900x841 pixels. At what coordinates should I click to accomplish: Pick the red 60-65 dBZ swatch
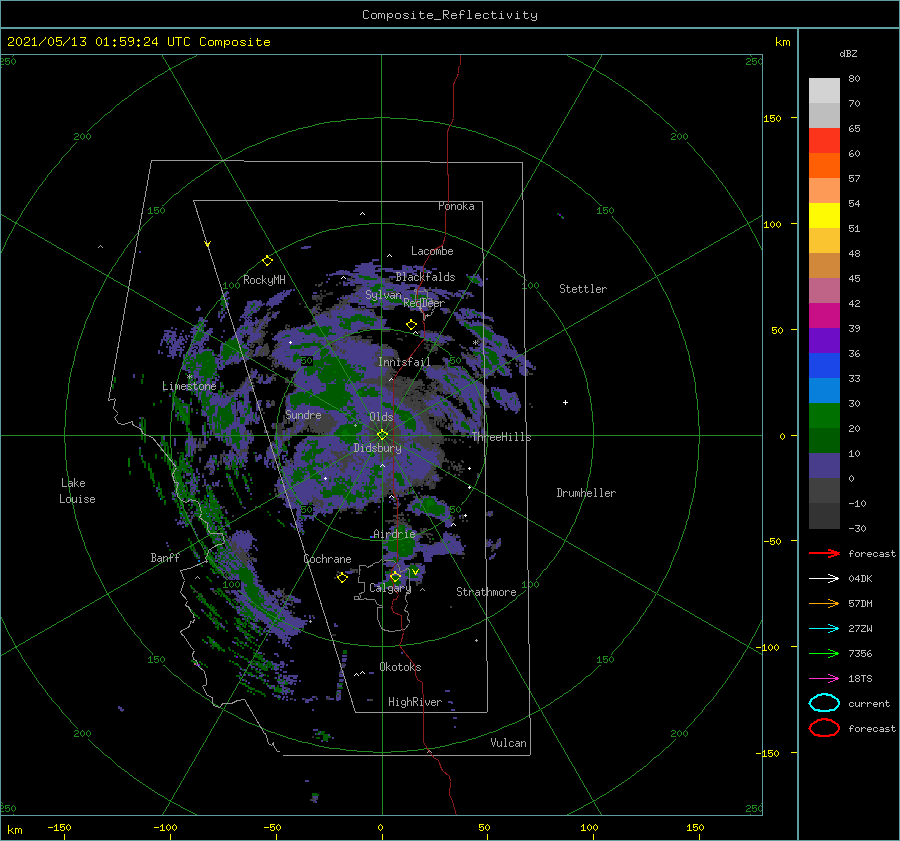pyautogui.click(x=824, y=141)
